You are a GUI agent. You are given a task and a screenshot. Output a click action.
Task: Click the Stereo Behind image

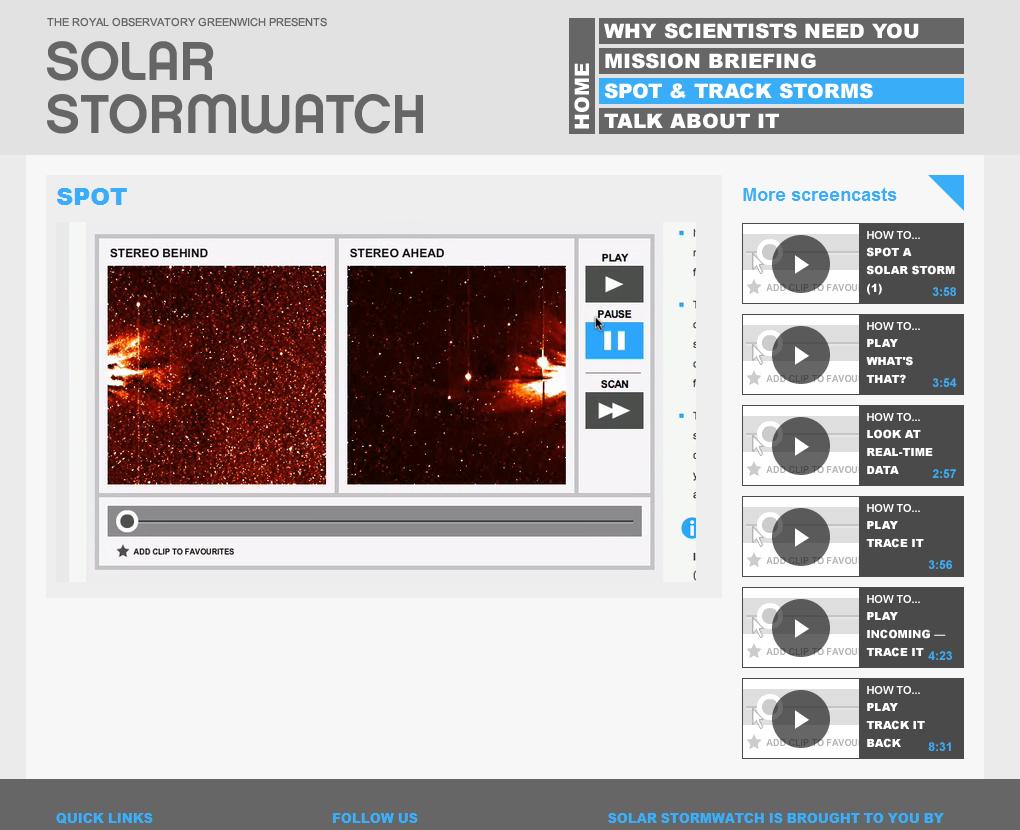217,375
